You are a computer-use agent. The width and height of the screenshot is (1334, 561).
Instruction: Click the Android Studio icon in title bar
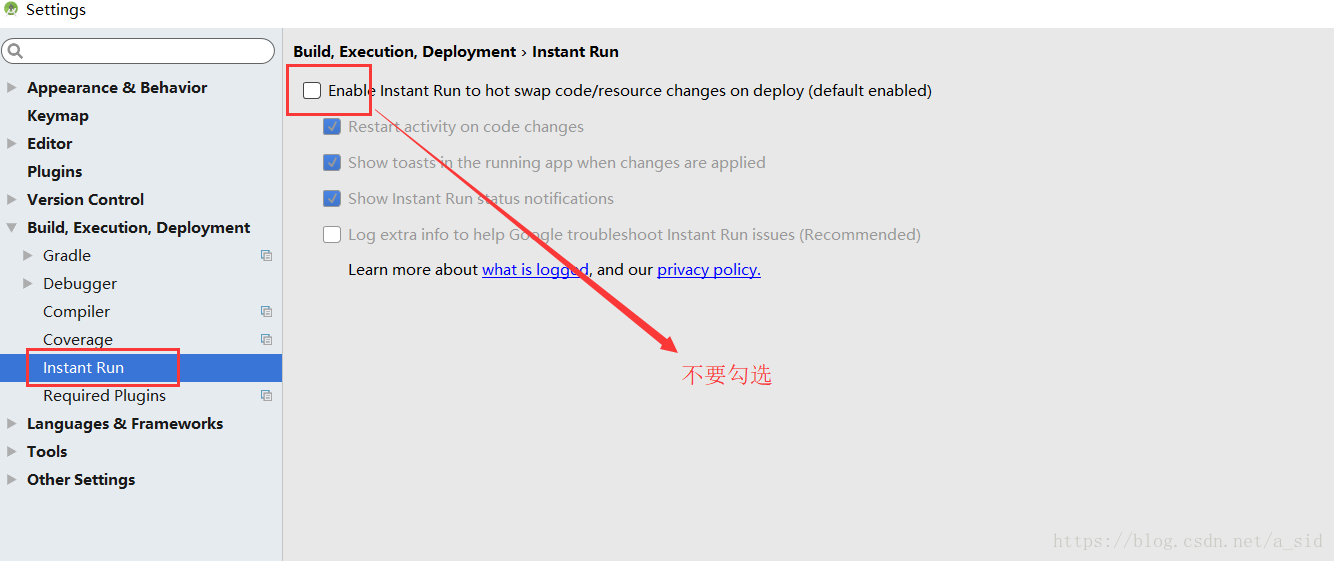11,10
